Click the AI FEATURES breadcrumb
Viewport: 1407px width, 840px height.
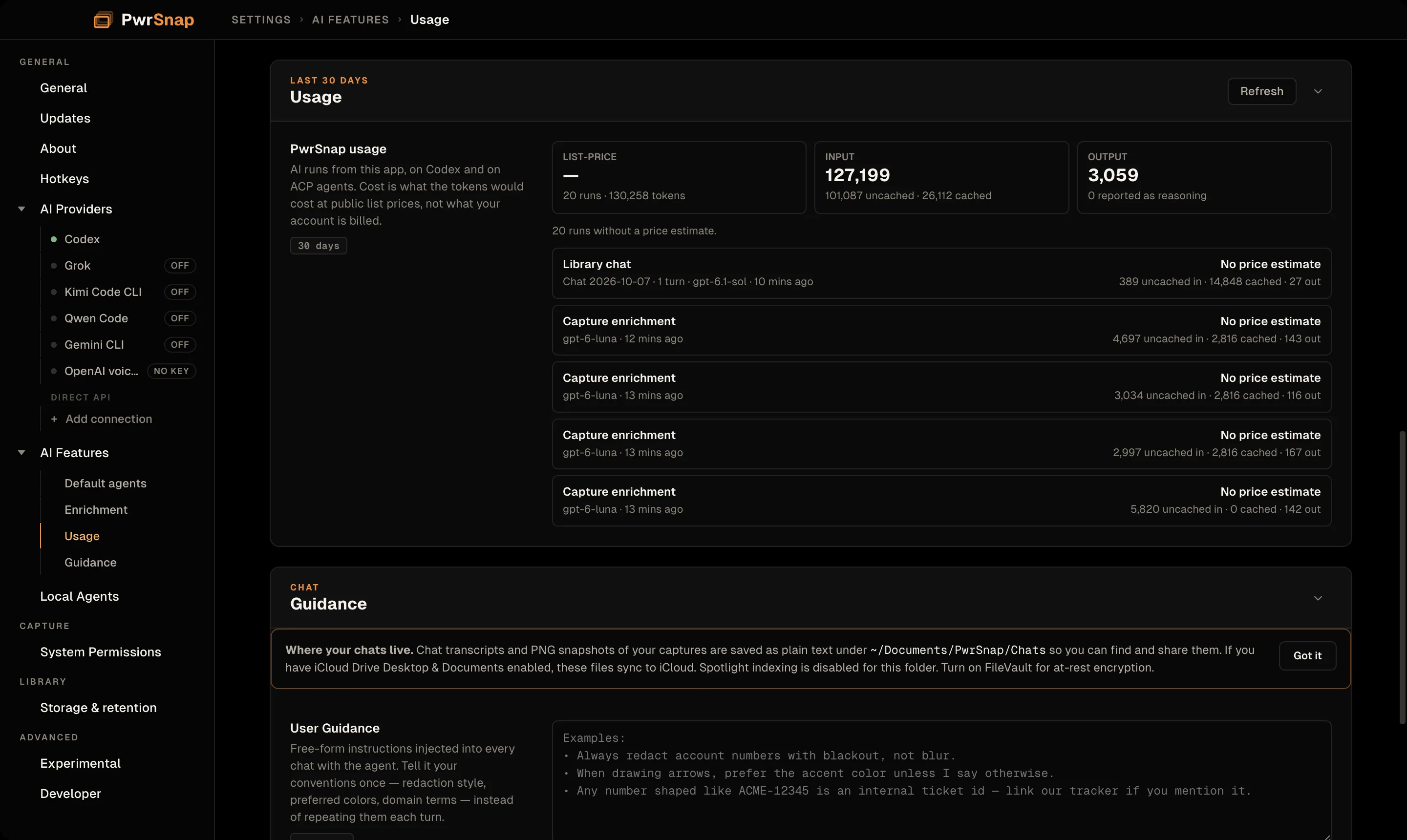point(350,20)
